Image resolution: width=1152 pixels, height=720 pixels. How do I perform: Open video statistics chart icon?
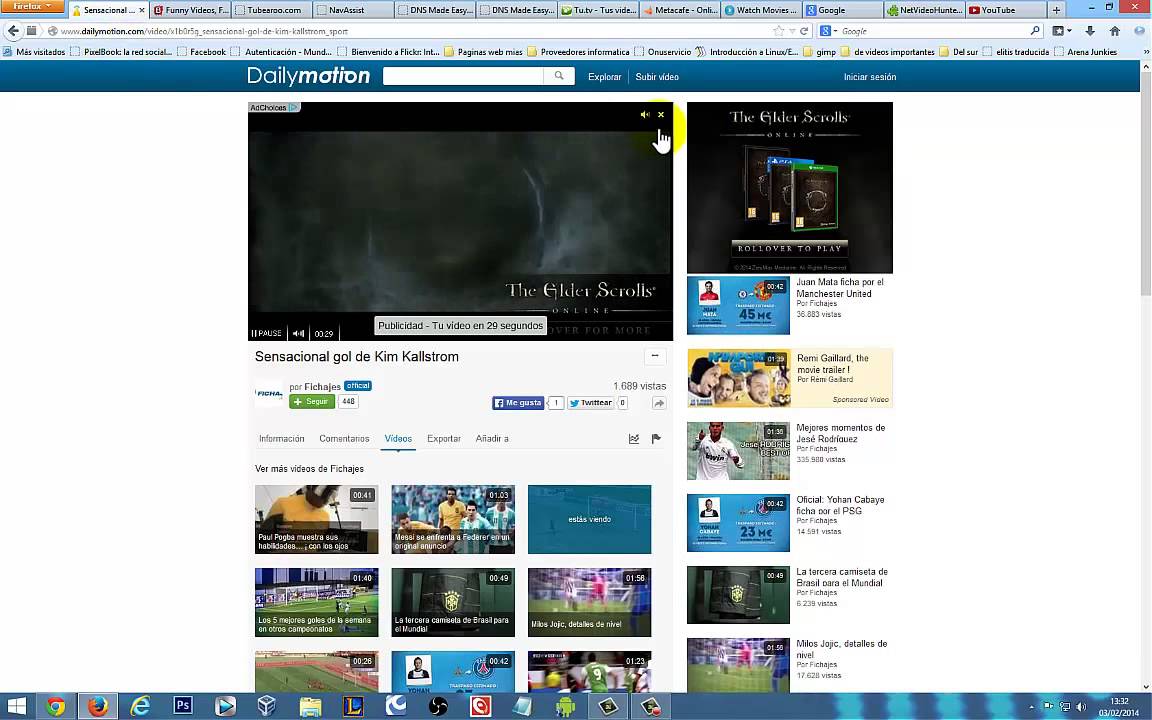634,439
